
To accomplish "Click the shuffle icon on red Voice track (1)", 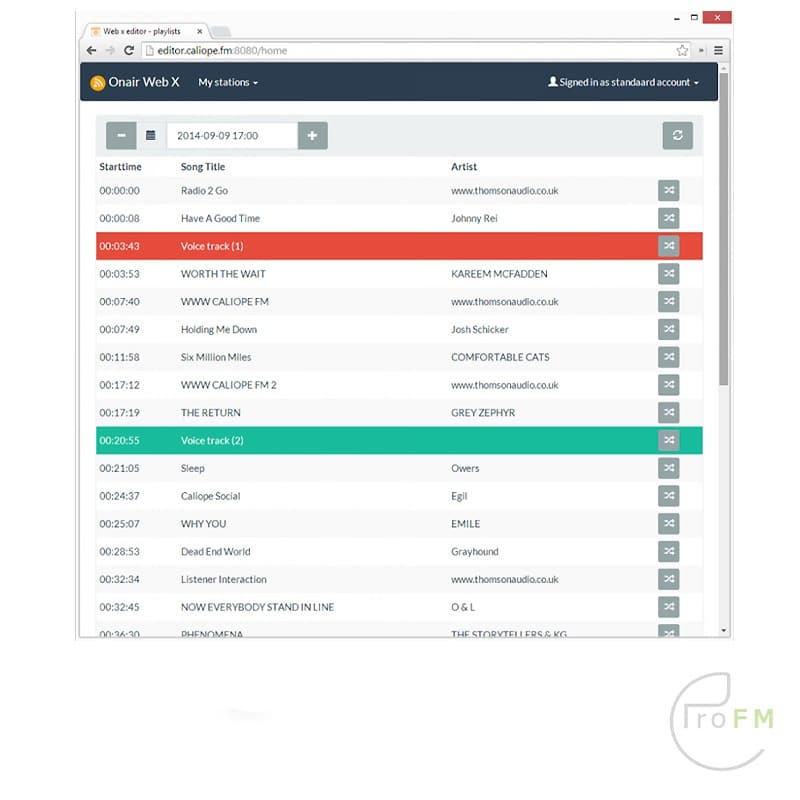I will 668,246.
